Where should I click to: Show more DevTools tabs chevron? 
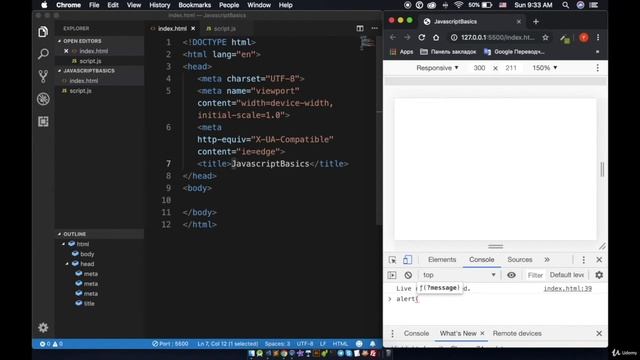click(x=547, y=260)
